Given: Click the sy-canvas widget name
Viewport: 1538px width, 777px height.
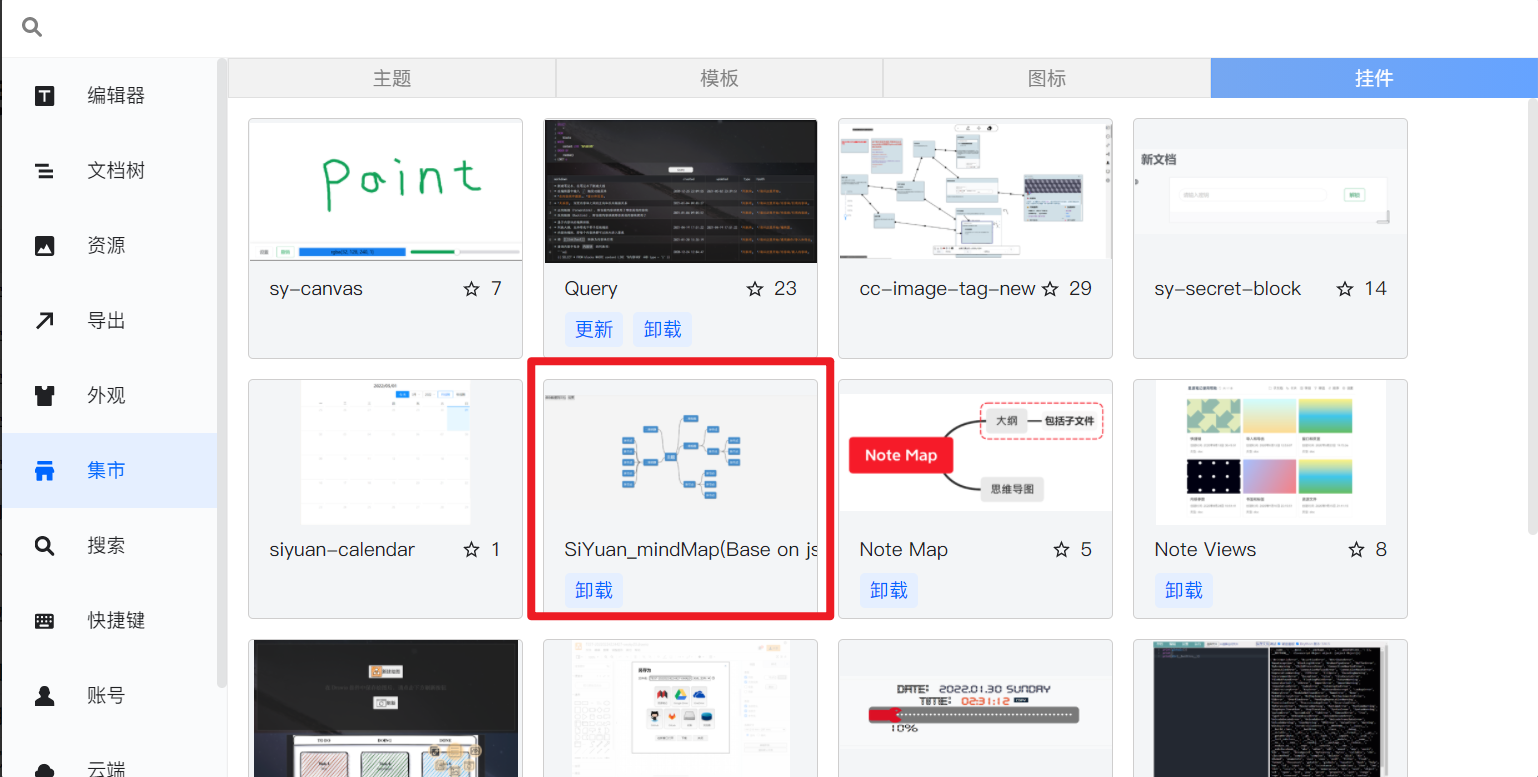Looking at the screenshot, I should [x=316, y=289].
